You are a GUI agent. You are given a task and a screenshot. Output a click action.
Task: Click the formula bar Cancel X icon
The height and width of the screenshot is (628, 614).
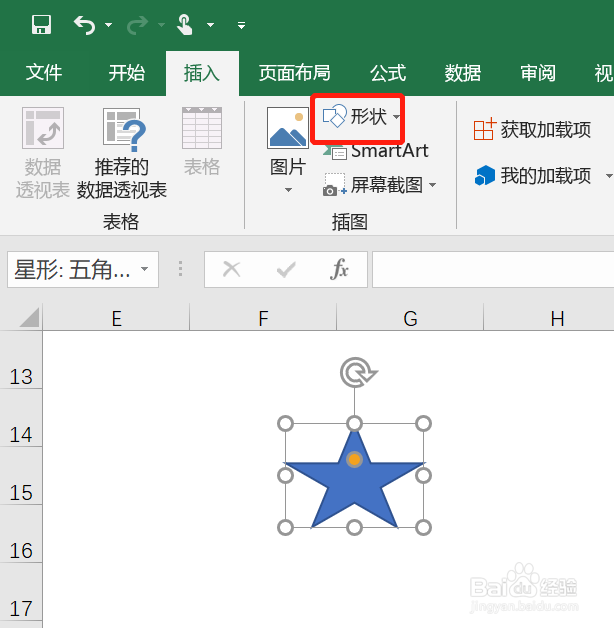(x=232, y=269)
